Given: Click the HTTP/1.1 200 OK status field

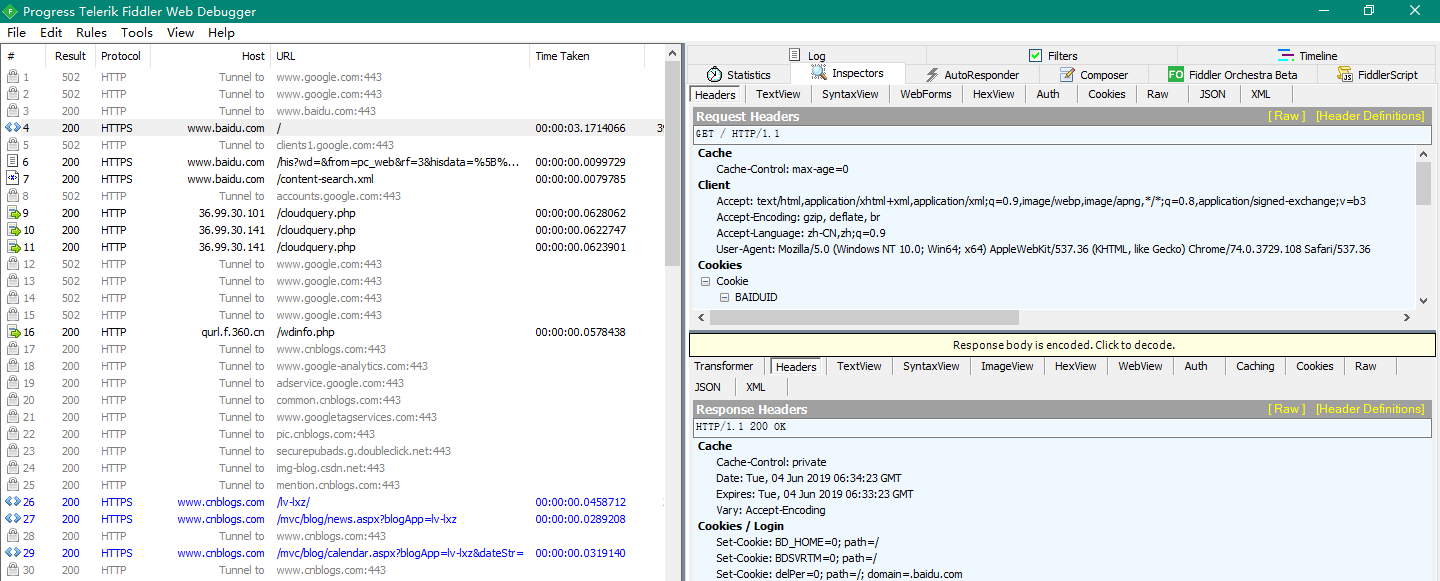Looking at the screenshot, I should click(1063, 427).
